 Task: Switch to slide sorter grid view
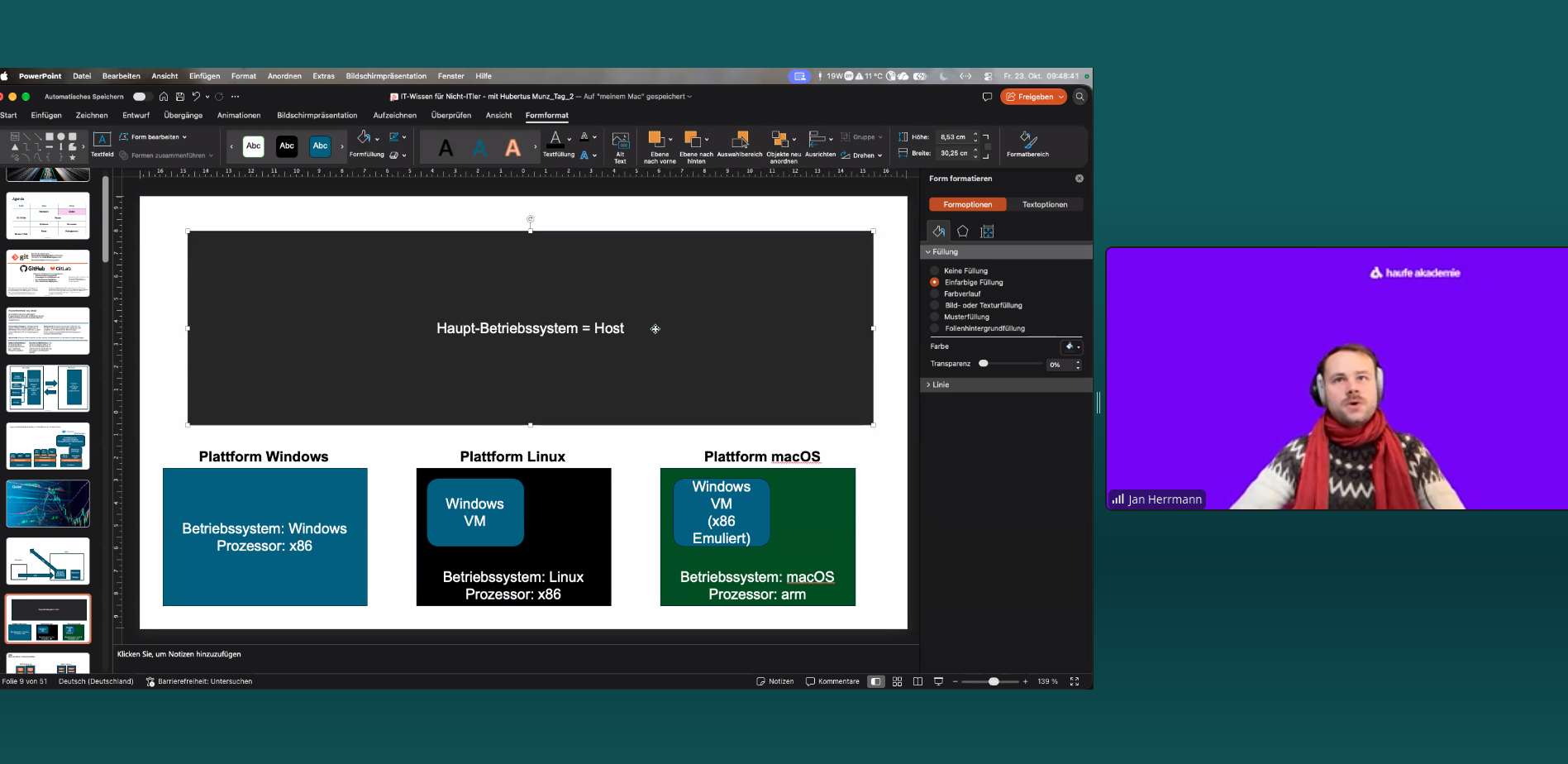click(x=897, y=681)
